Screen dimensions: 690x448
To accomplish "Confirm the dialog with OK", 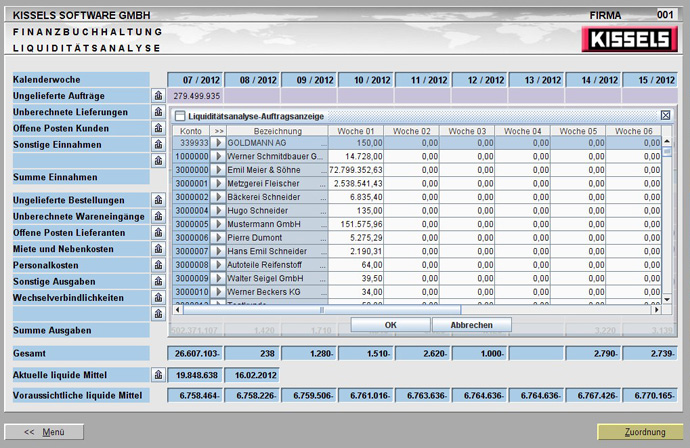I will 390,325.
